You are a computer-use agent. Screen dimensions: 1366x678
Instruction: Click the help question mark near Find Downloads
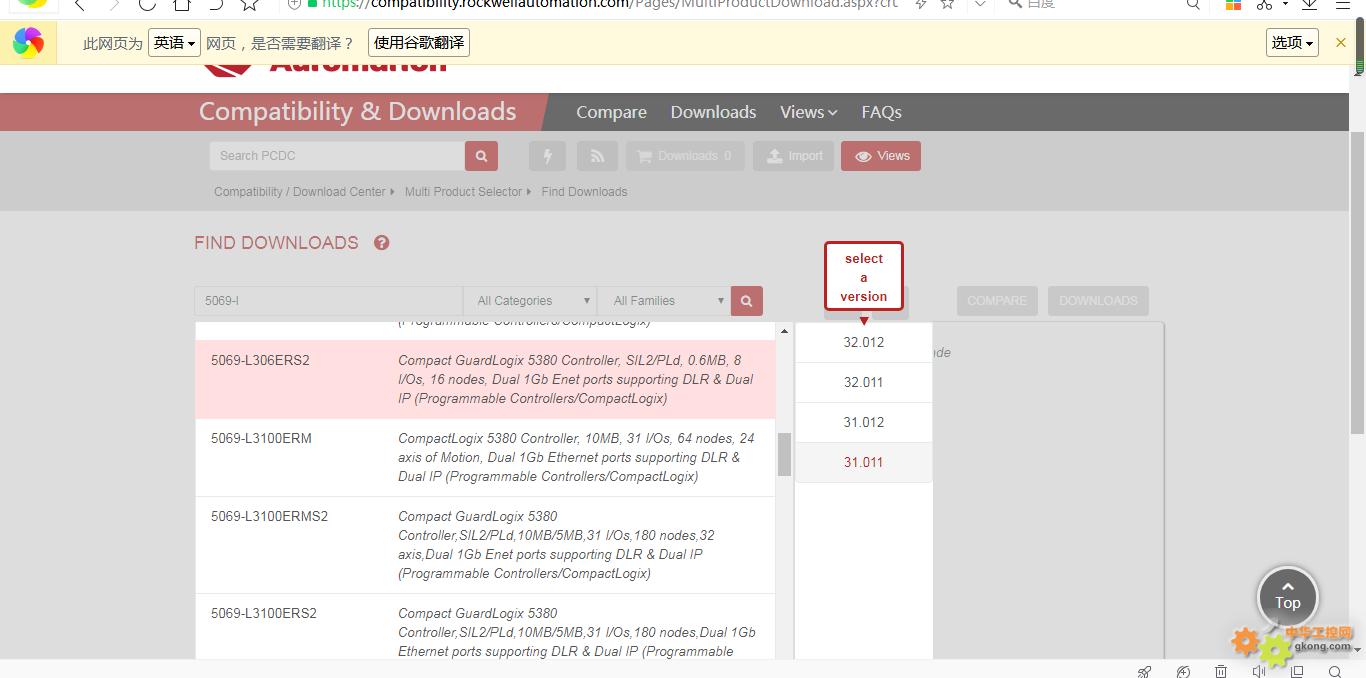point(381,243)
